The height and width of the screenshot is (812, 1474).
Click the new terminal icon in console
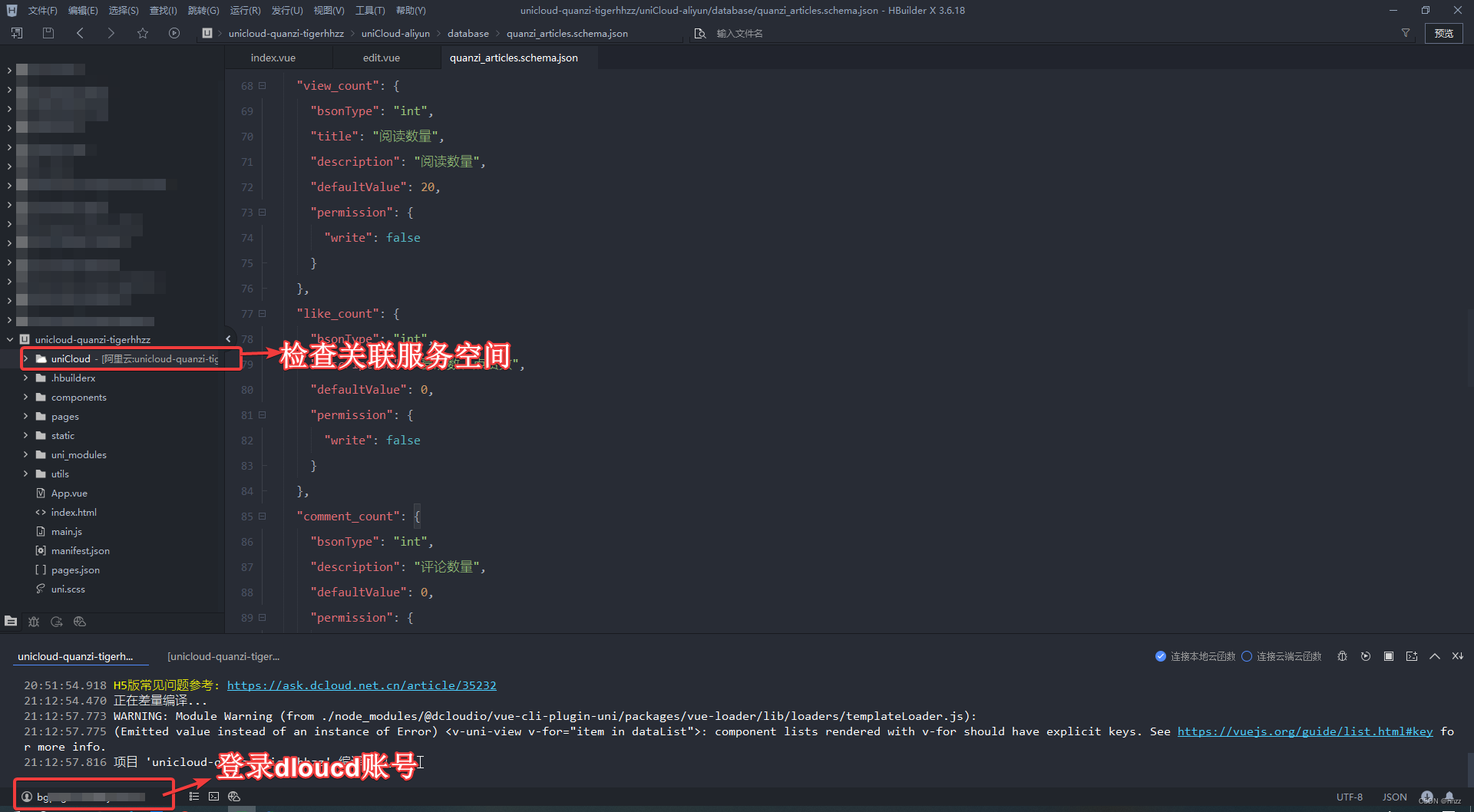[1412, 656]
